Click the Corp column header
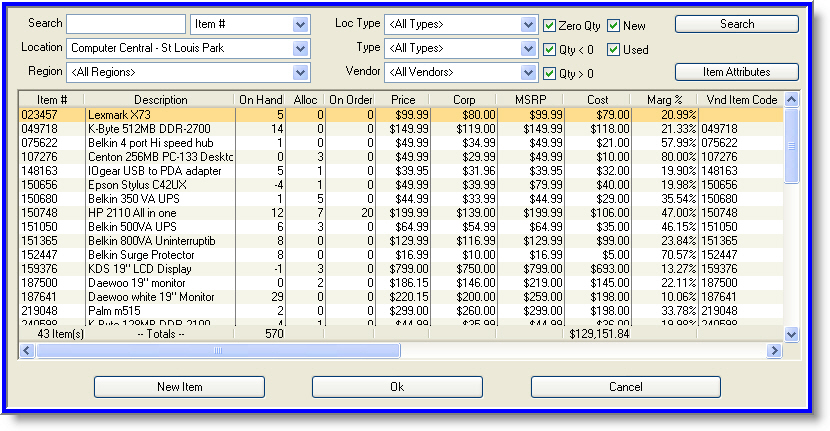This screenshot has height=431, width=830. (x=464, y=100)
